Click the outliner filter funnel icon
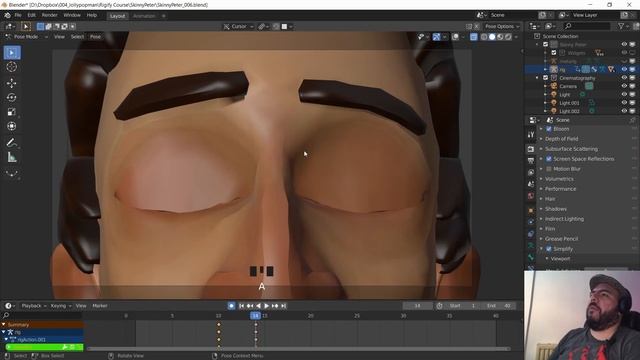The image size is (640, 360). coord(621,26)
